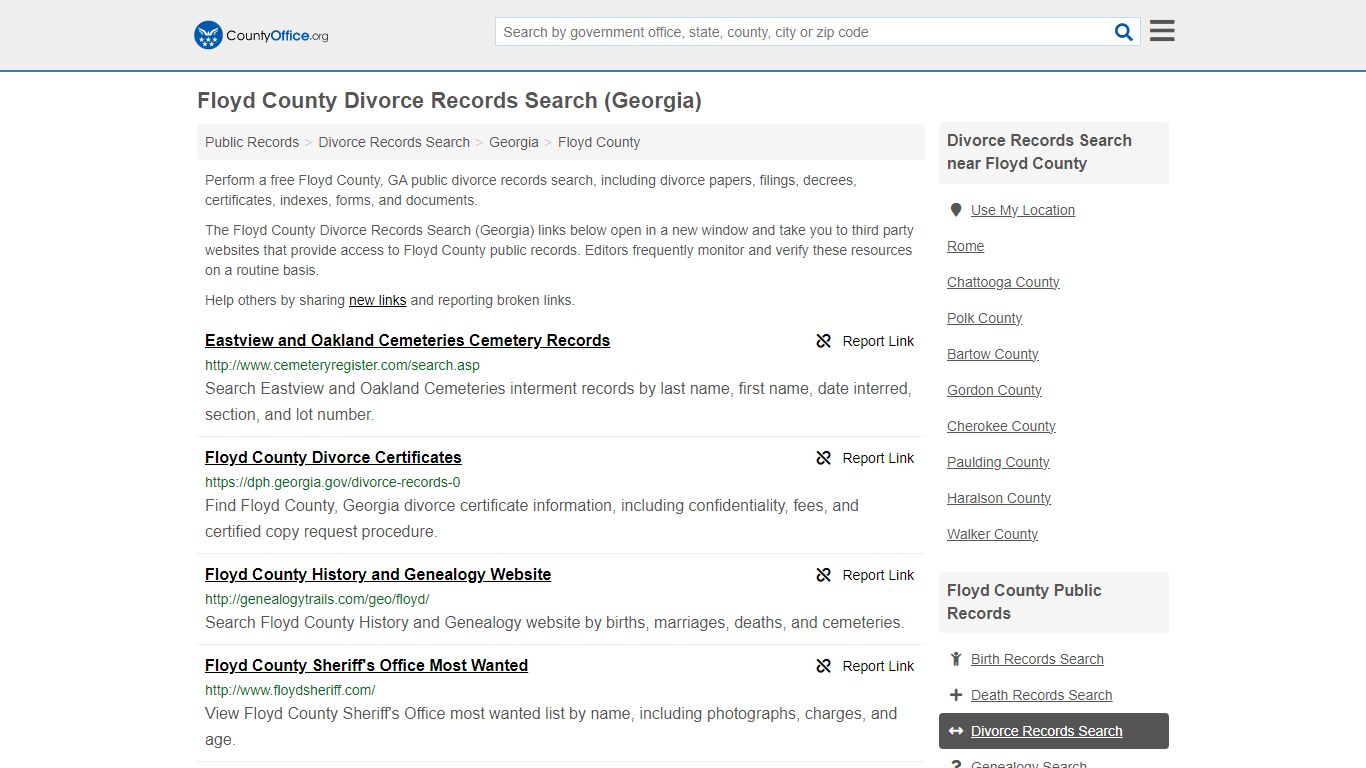Select Haralson County in sidebar
This screenshot has width=1366, height=768.
(x=999, y=498)
